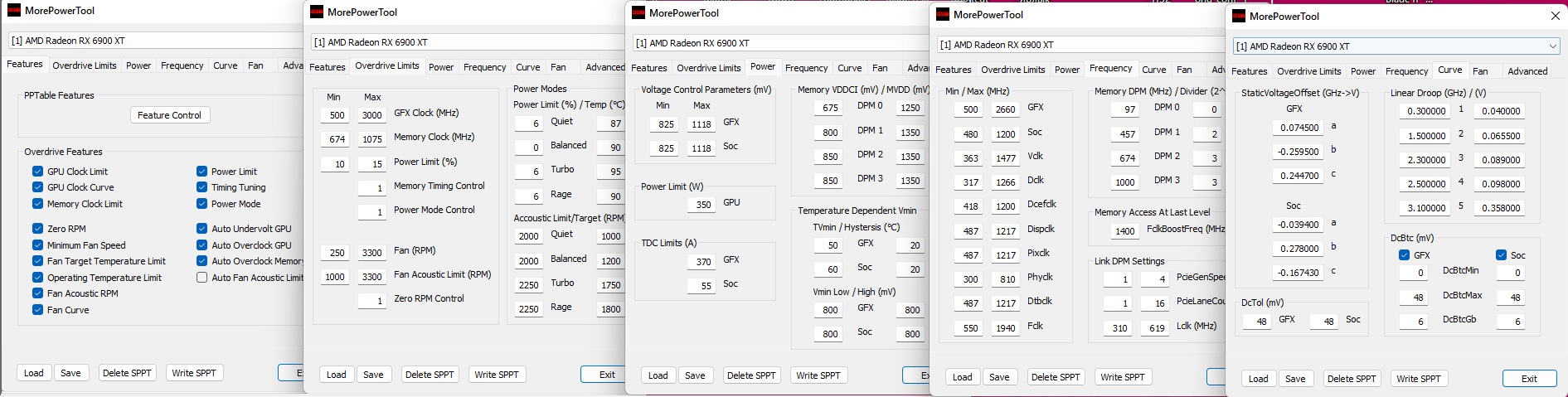Image resolution: width=1568 pixels, height=397 pixels.
Task: Select AMD Radeon RX 6900 XT field in second window
Action: coord(468,42)
